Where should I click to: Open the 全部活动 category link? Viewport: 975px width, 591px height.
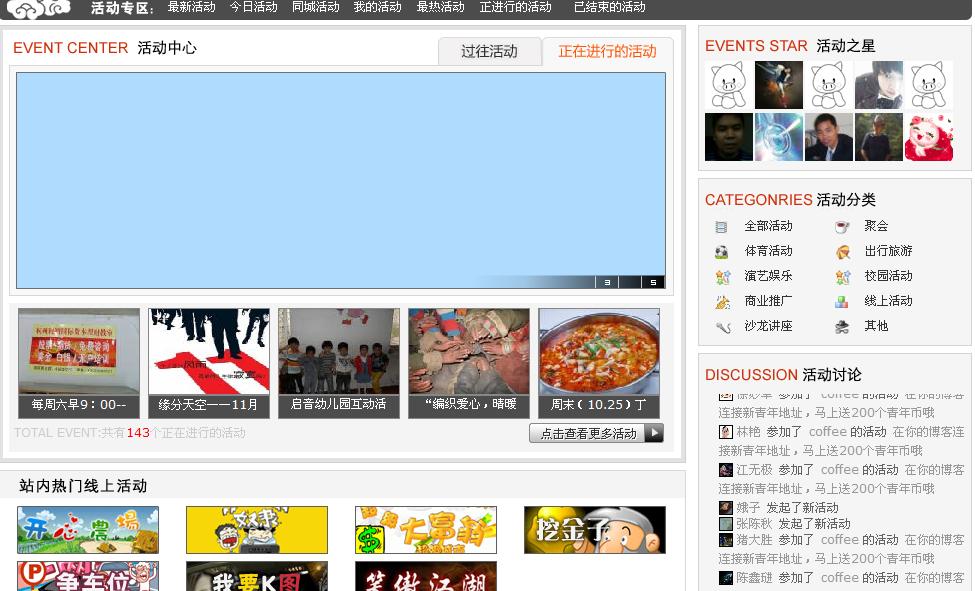click(x=769, y=226)
